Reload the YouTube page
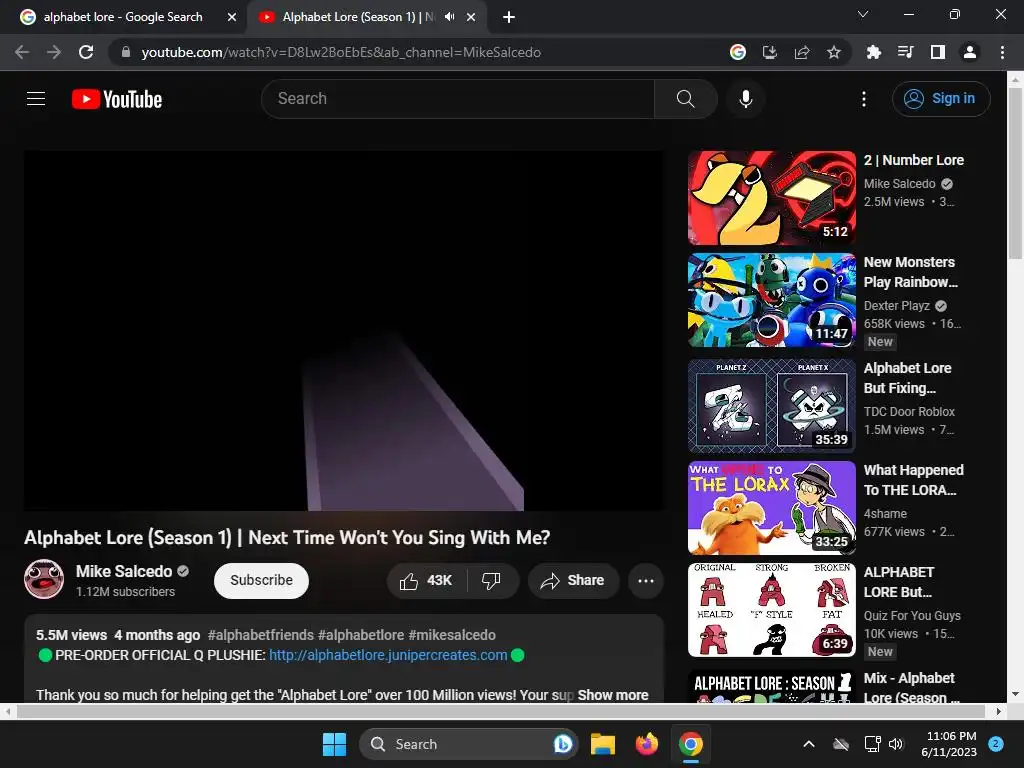The height and width of the screenshot is (768, 1024). [x=86, y=52]
